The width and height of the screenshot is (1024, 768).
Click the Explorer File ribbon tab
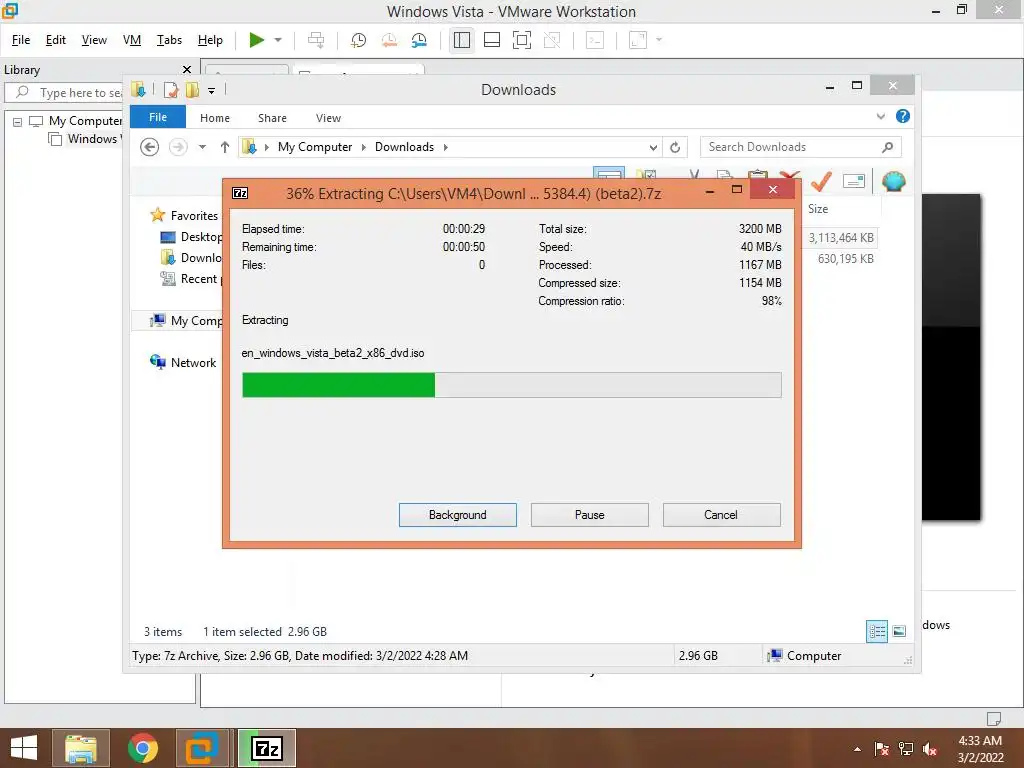pyautogui.click(x=158, y=117)
